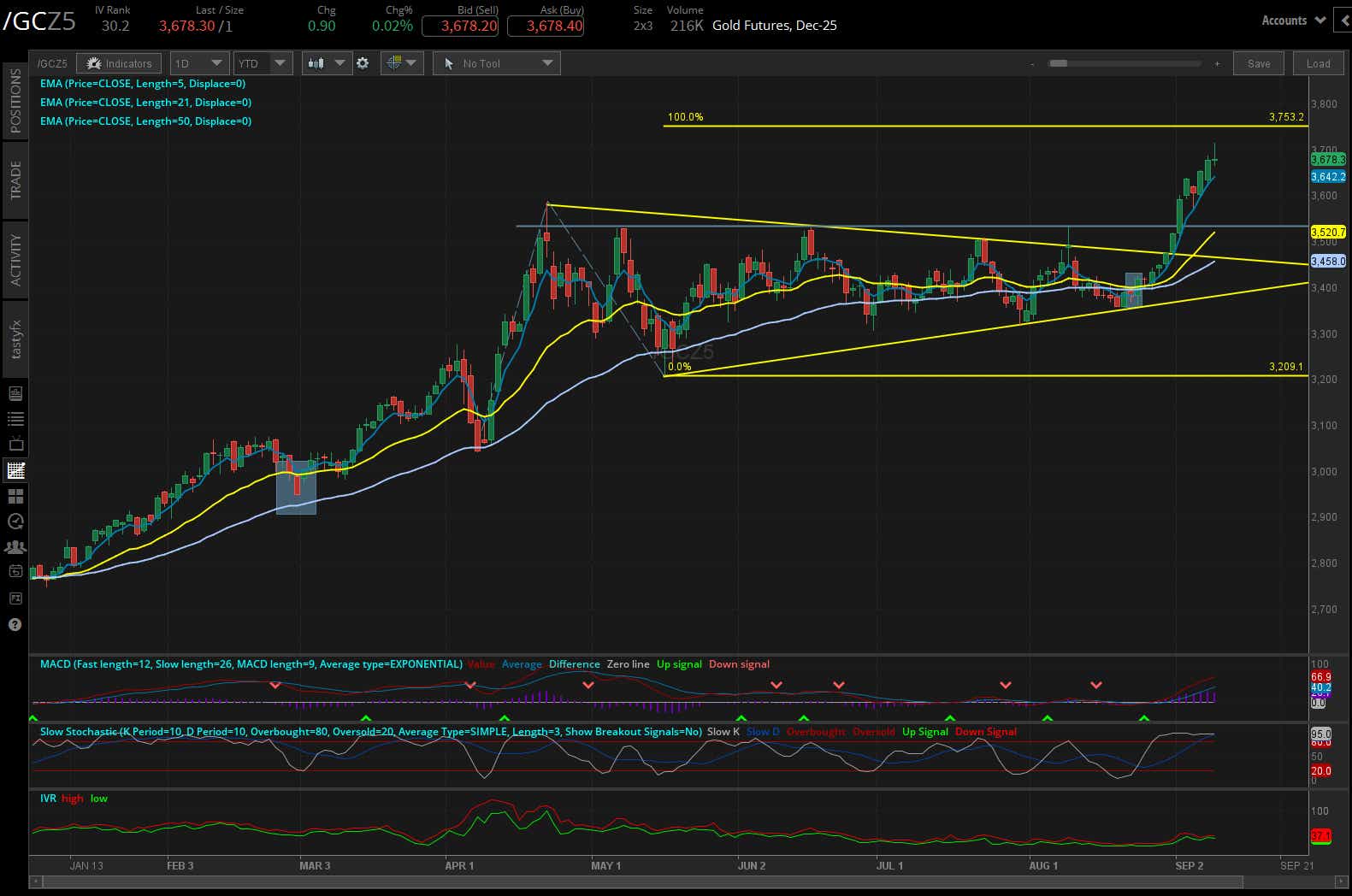Open the clock history icon in sidebar
The height and width of the screenshot is (896, 1352).
[x=15, y=522]
